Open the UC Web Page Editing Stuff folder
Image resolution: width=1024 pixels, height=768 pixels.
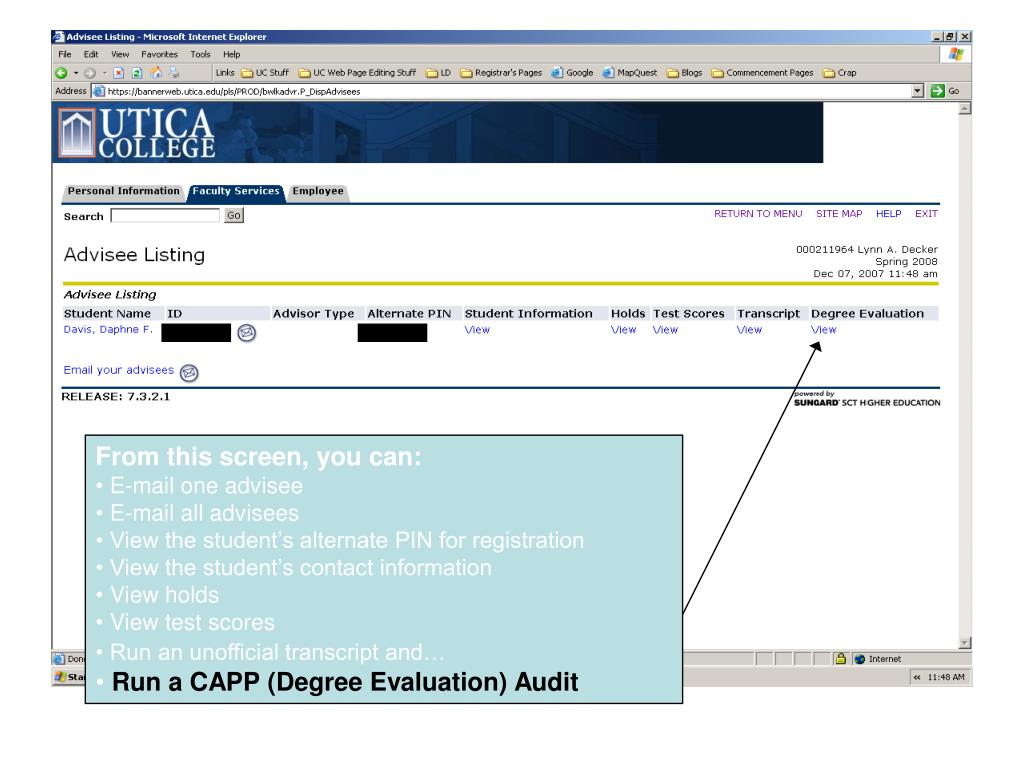(357, 73)
